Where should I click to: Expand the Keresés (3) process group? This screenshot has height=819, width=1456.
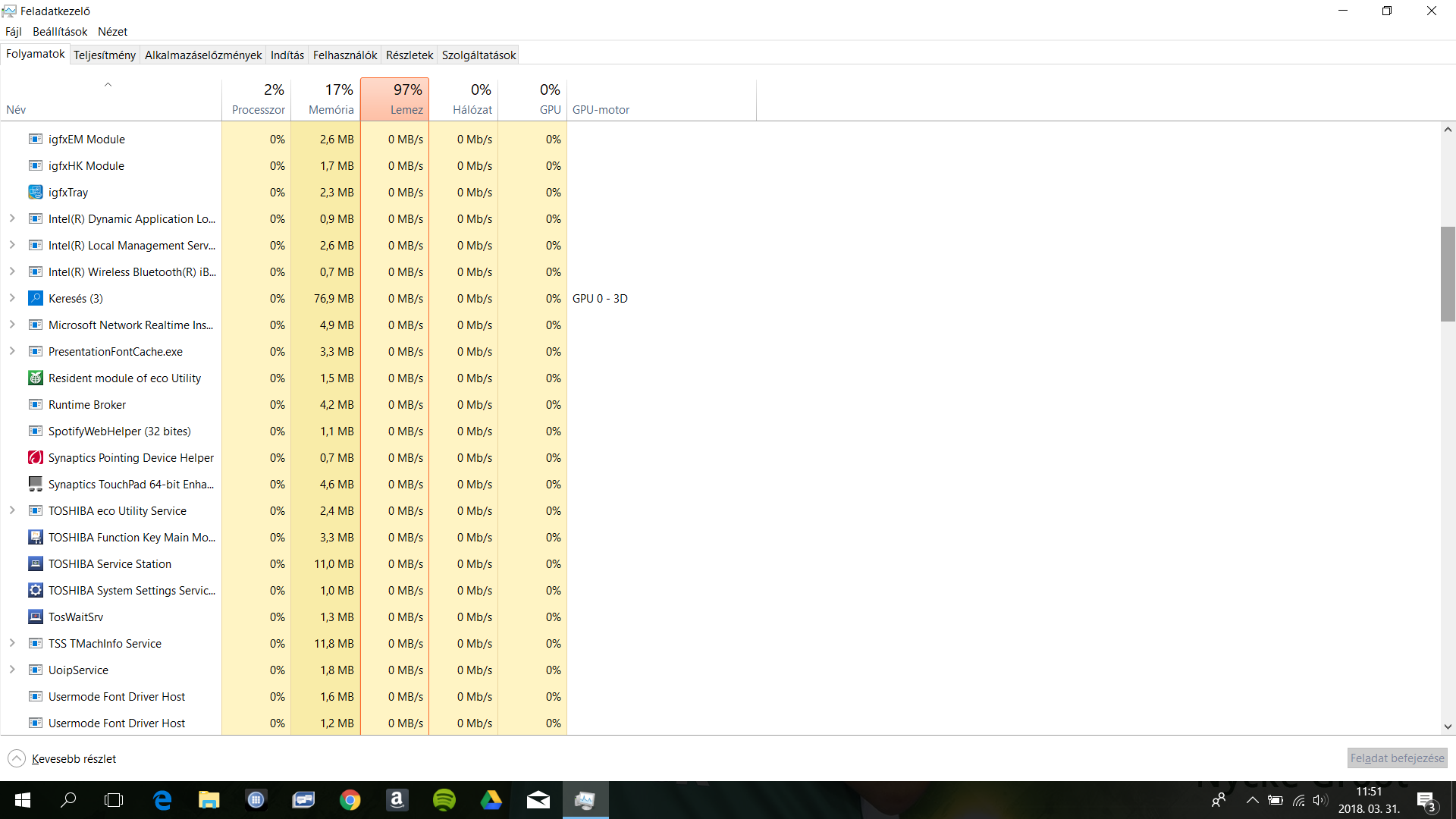(12, 298)
